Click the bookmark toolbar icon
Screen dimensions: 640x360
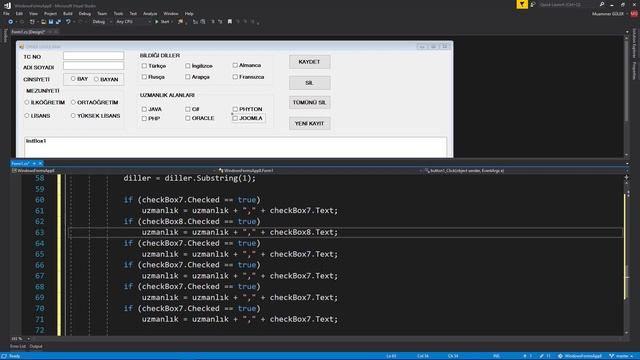tap(229, 22)
